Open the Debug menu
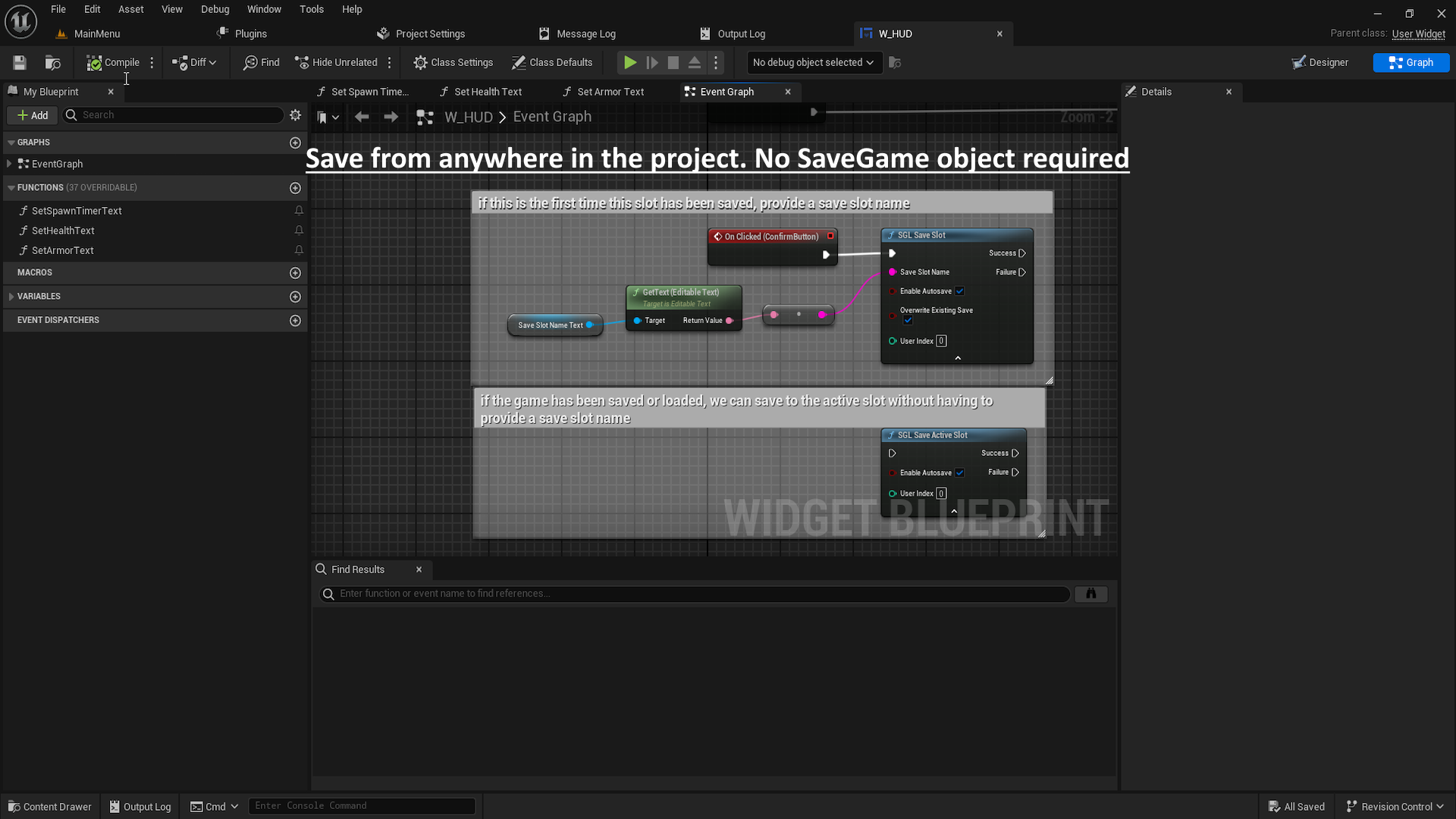Viewport: 1456px width, 819px height. click(215, 9)
